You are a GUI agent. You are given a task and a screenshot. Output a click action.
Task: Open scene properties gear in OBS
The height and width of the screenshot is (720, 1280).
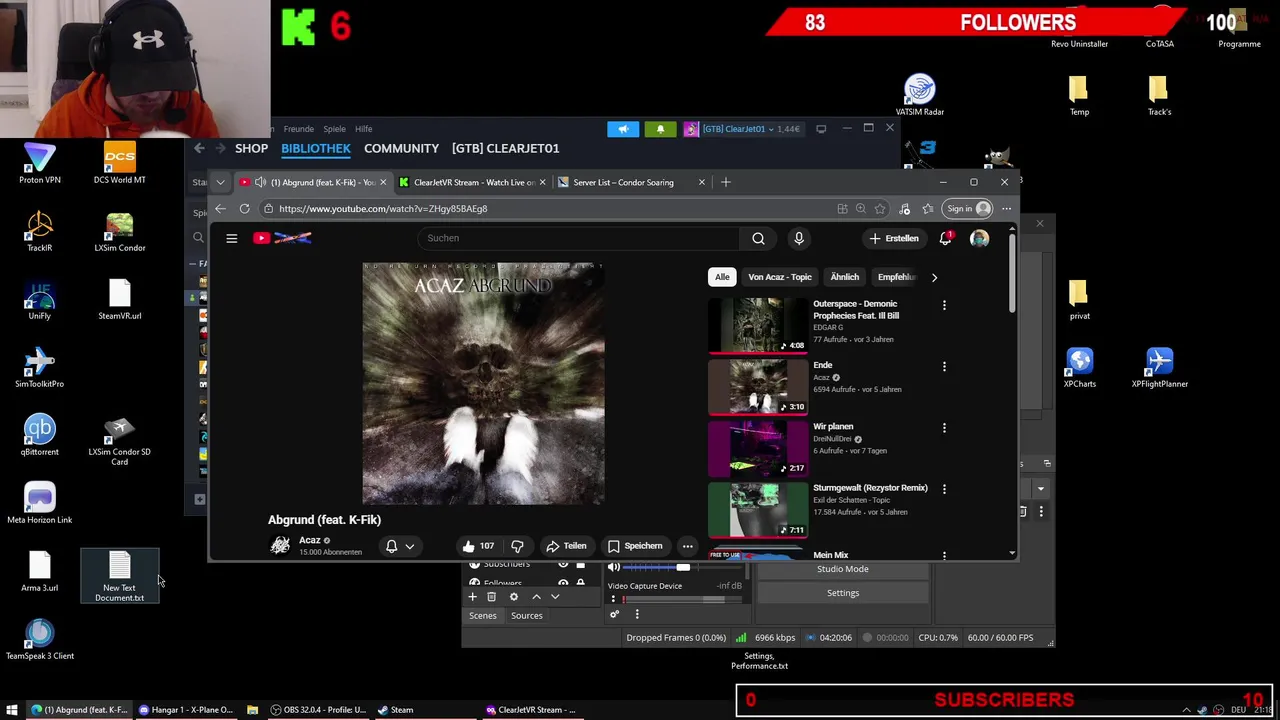(x=514, y=597)
